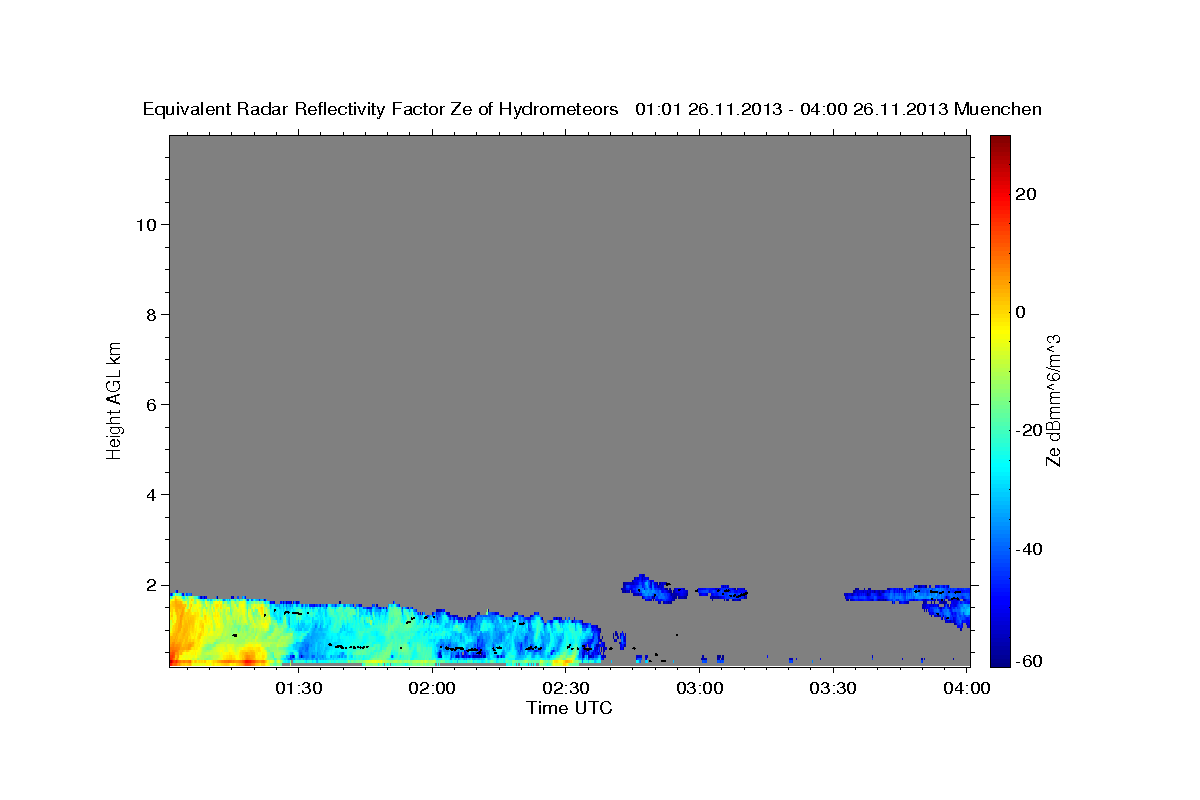Viewport: 1200px width, 800px height.
Task: Click the 01:30 time tick label
Action: (x=298, y=688)
